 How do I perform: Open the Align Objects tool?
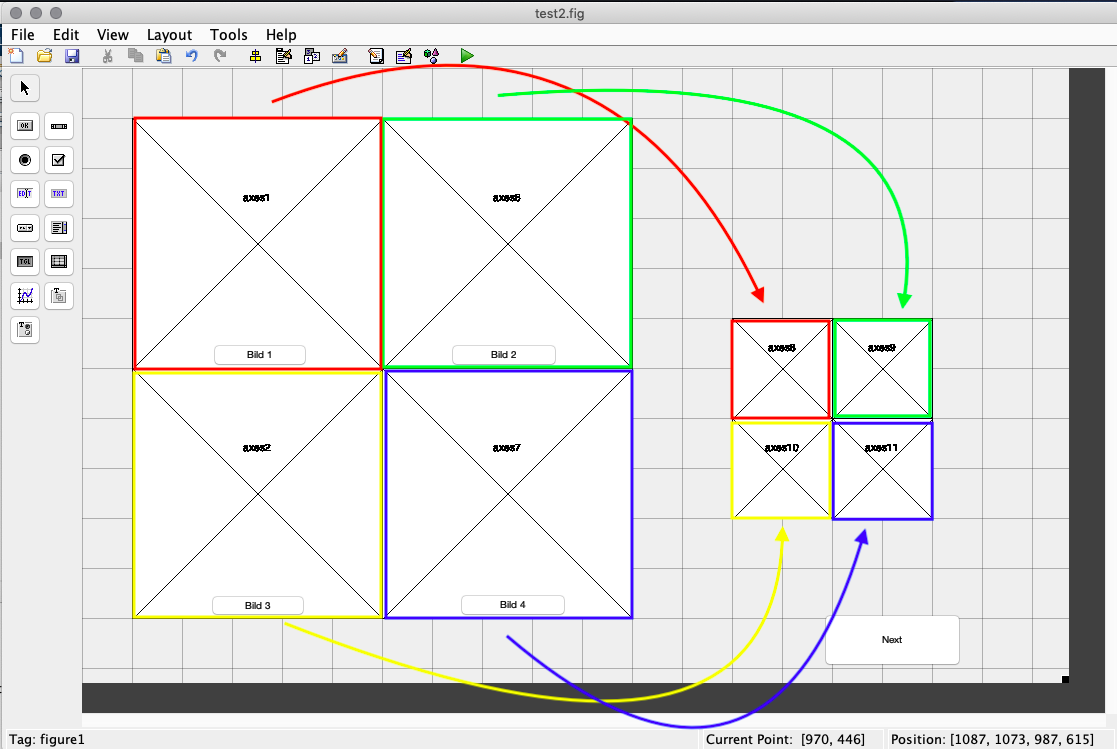tap(255, 56)
